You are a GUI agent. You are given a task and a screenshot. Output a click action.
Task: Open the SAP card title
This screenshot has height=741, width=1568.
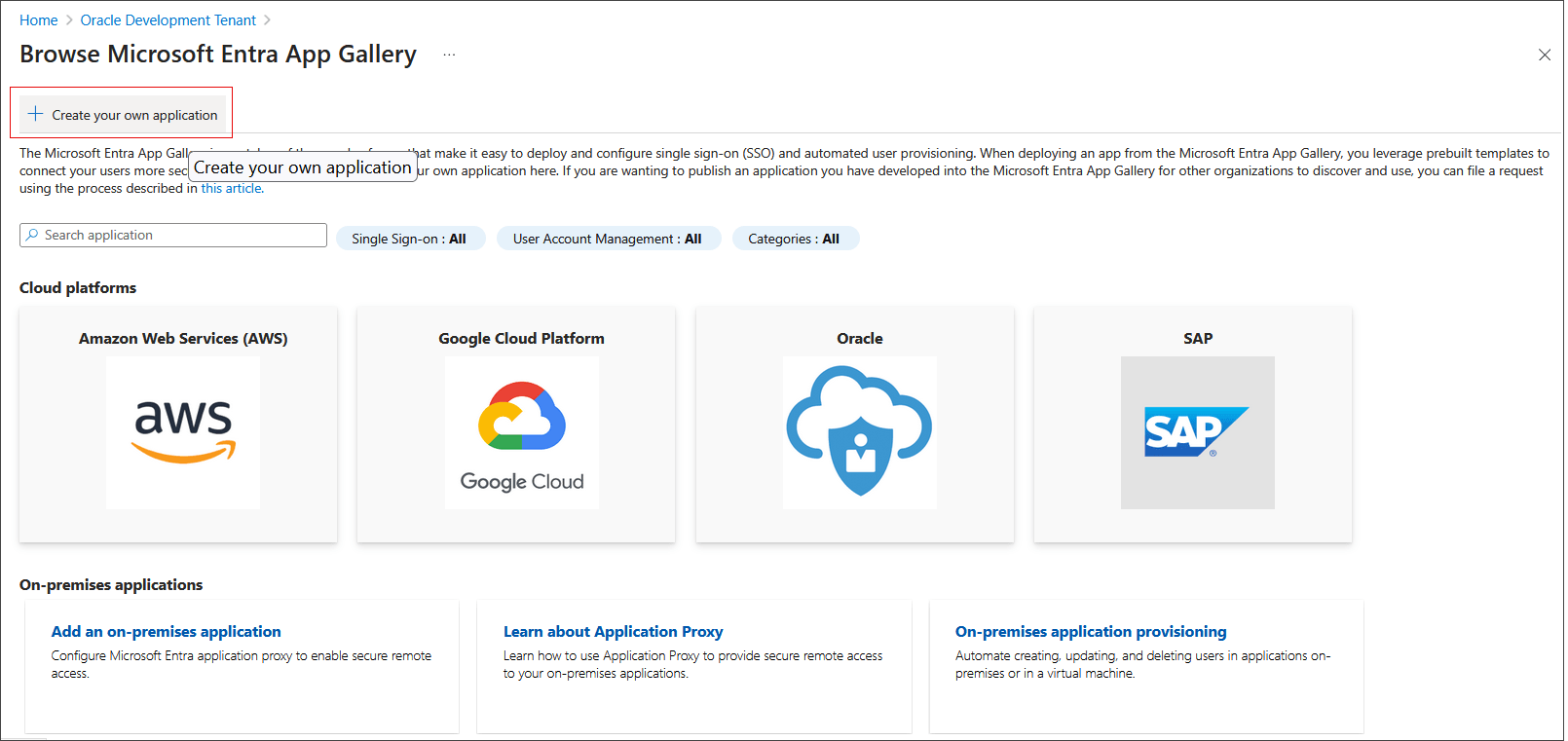click(1198, 338)
